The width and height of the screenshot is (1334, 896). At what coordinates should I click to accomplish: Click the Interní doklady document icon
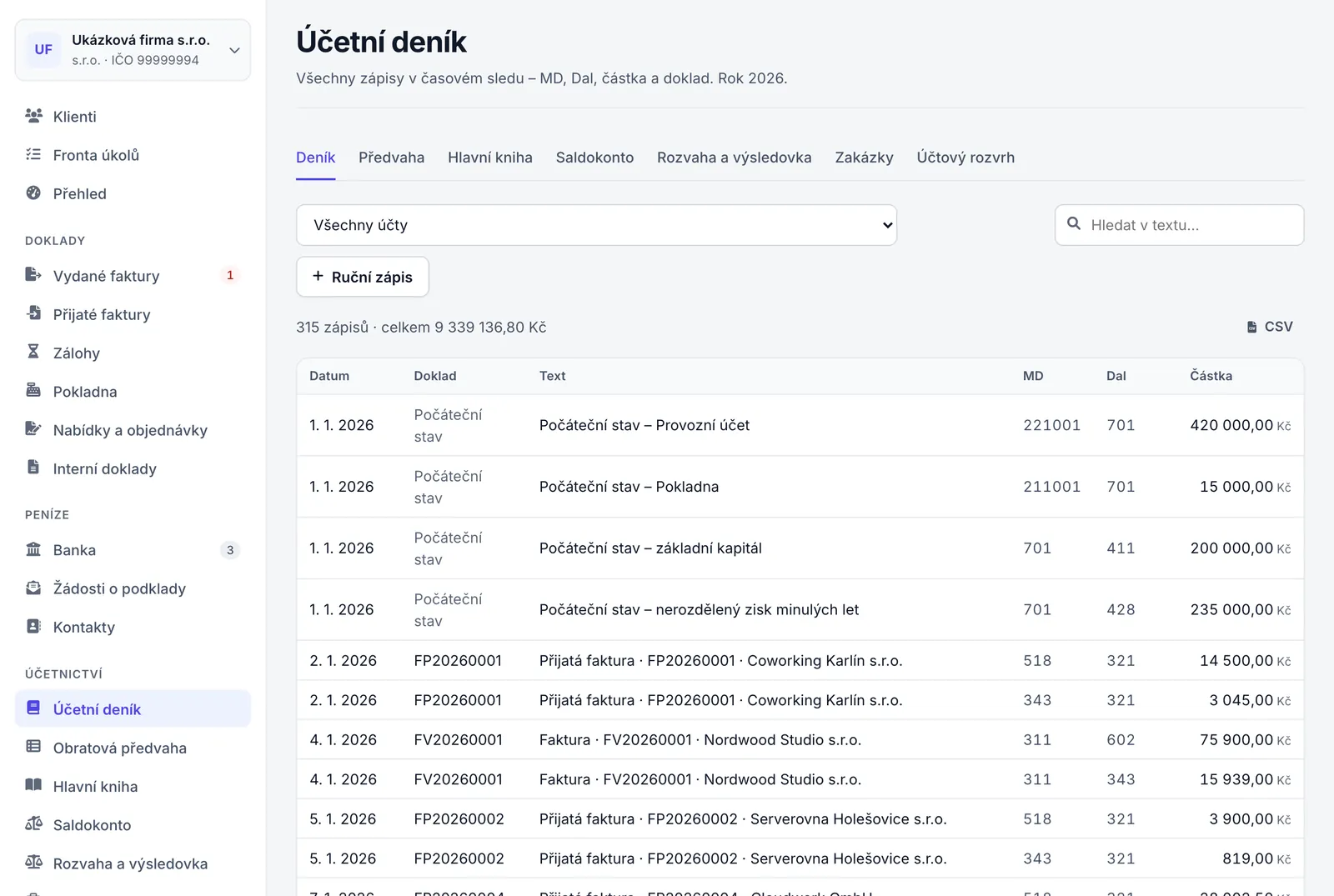(33, 467)
